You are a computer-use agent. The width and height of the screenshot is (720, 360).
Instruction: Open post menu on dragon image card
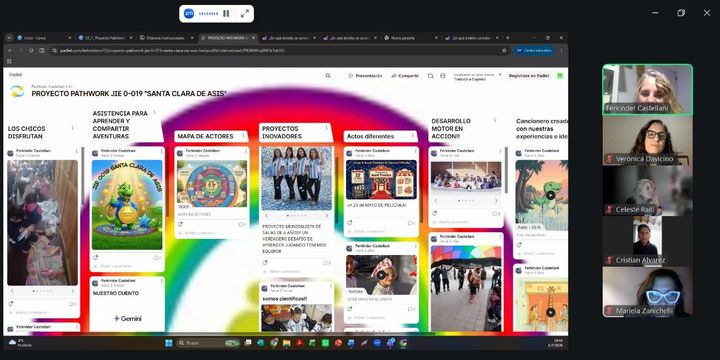pyautogui.click(x=161, y=151)
